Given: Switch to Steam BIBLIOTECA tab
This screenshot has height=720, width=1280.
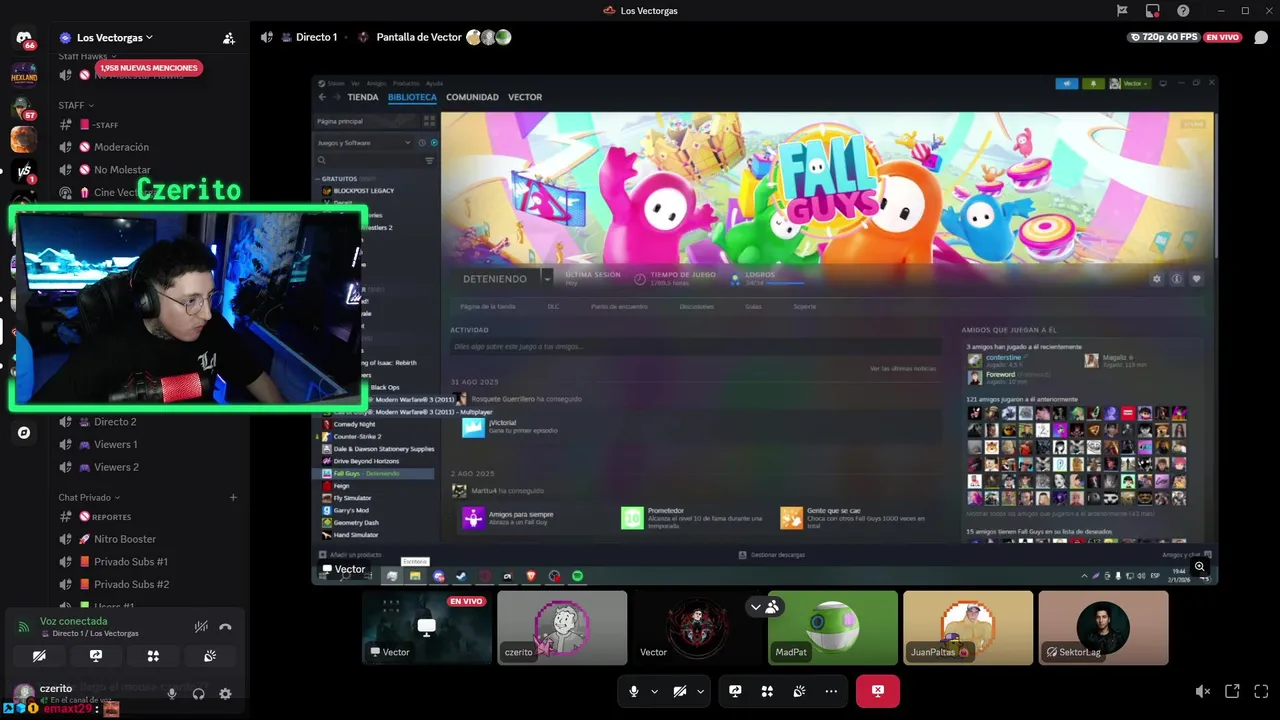Looking at the screenshot, I should pyautogui.click(x=412, y=97).
